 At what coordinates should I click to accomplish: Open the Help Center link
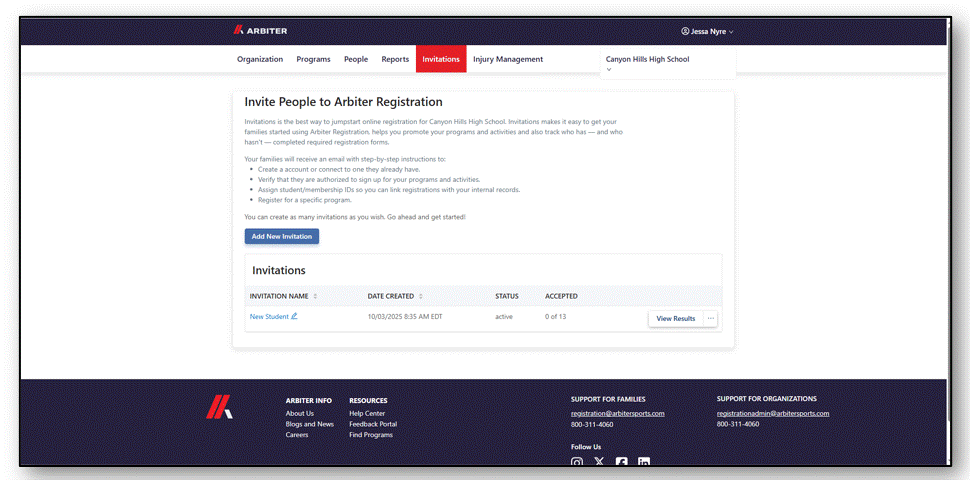(x=367, y=413)
